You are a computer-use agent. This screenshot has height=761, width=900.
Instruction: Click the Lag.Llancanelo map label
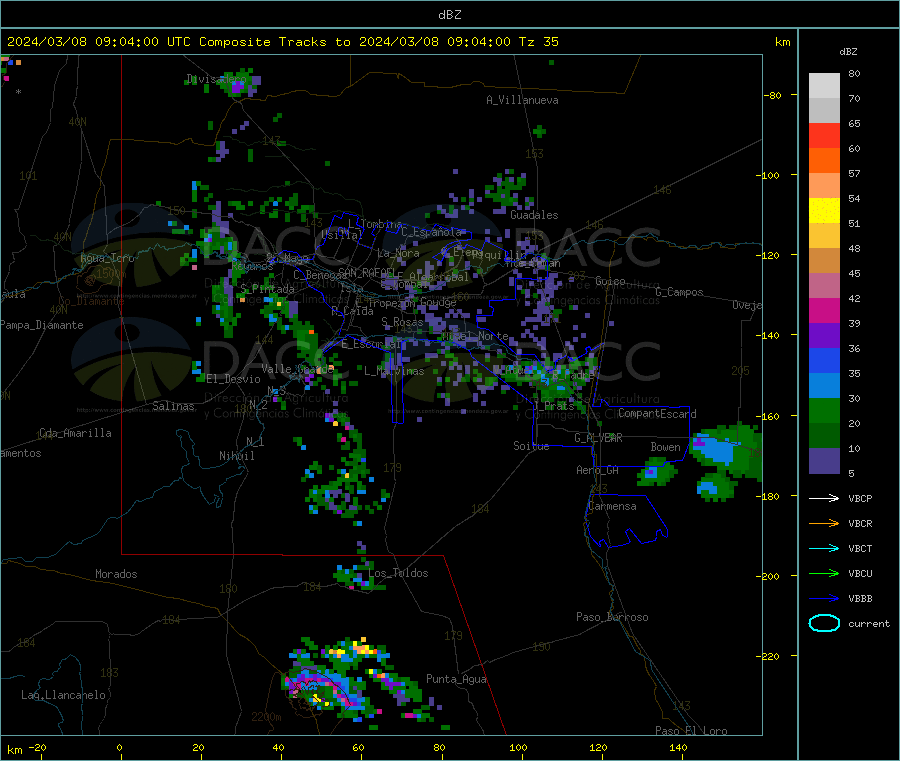click(63, 695)
